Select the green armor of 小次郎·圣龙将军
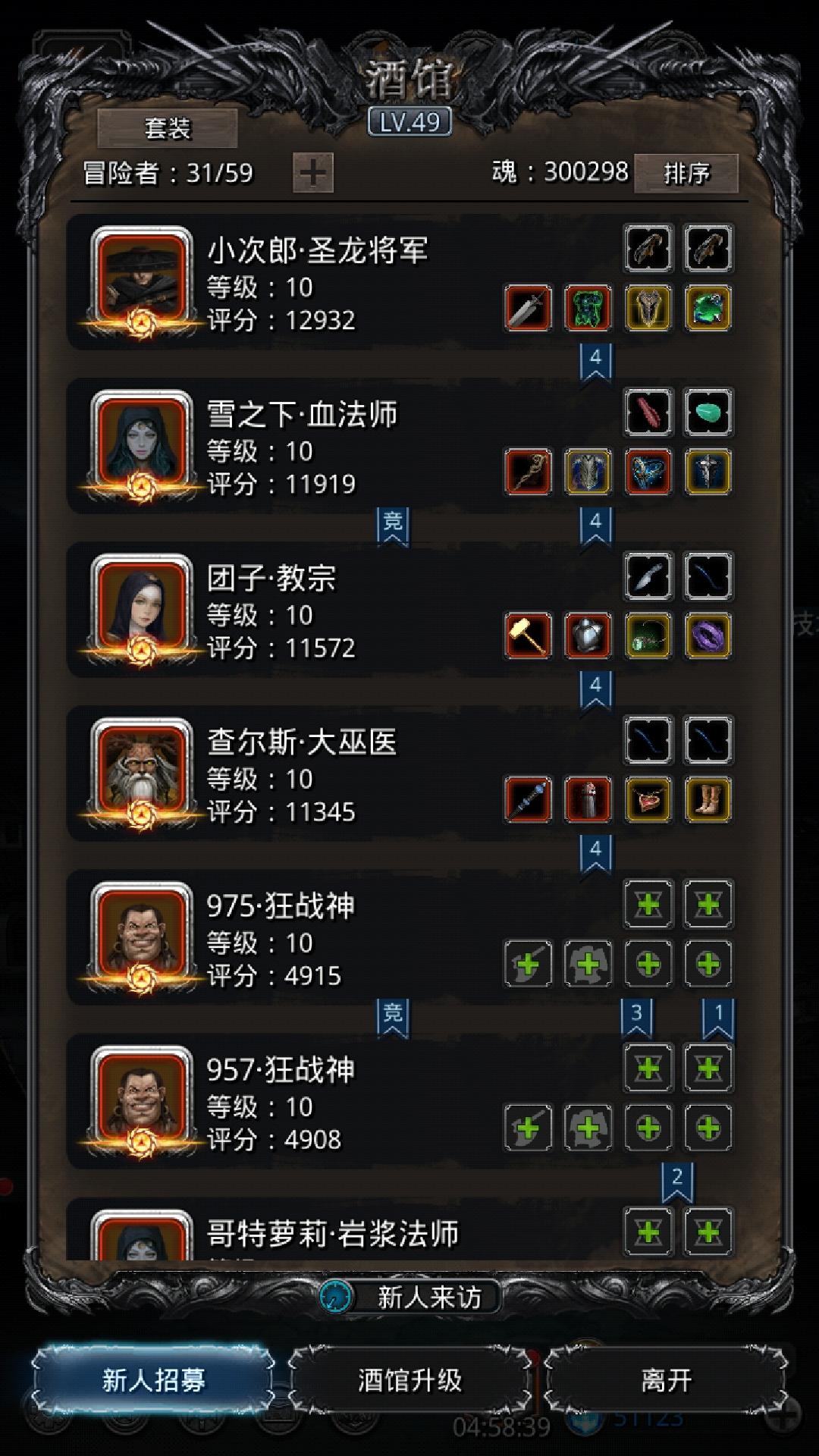The image size is (819, 1456). coord(588,308)
